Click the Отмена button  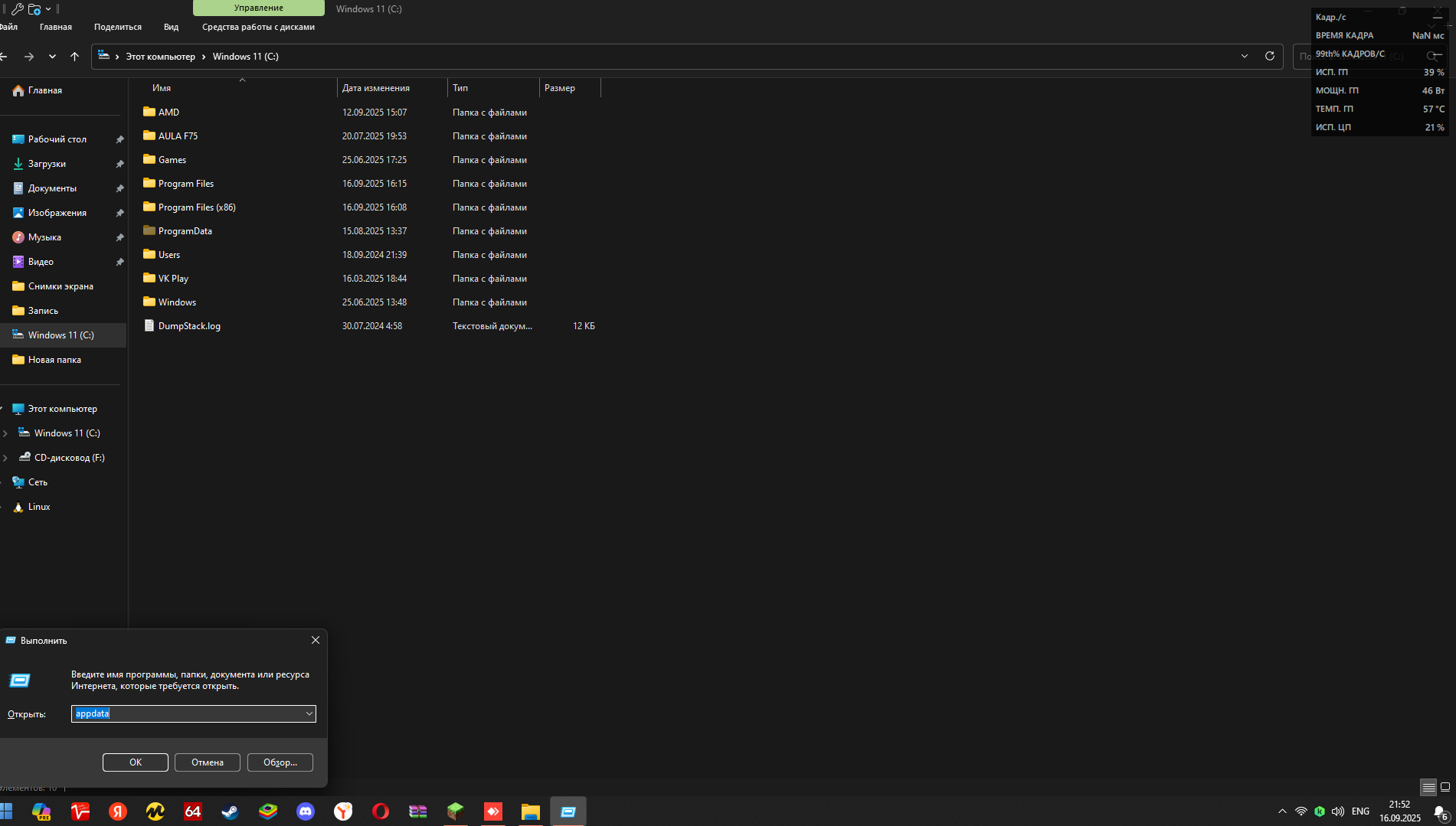coord(208,762)
